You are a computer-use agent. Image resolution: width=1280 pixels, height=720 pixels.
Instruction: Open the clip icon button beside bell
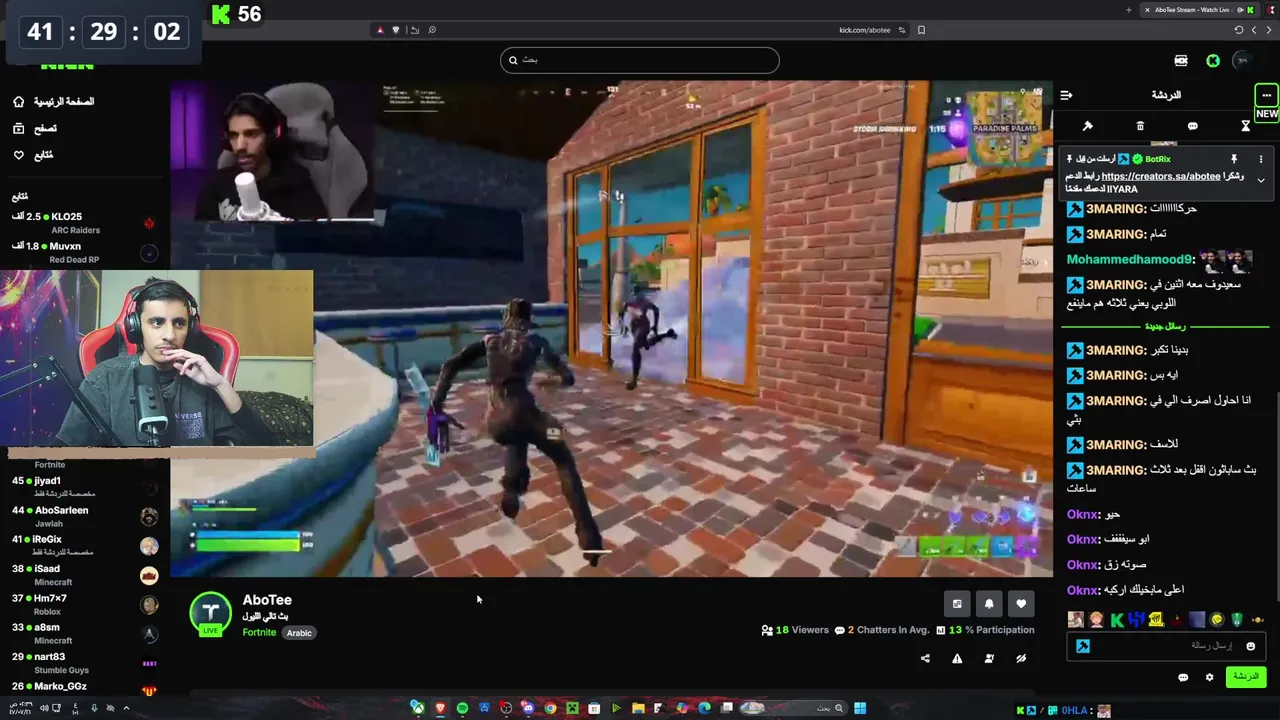[x=957, y=603]
